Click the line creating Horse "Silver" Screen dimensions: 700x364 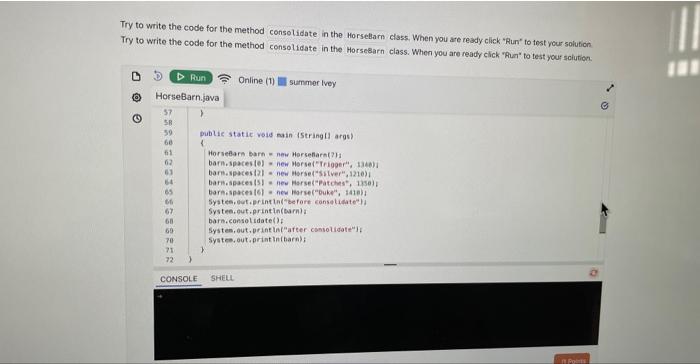(289, 173)
